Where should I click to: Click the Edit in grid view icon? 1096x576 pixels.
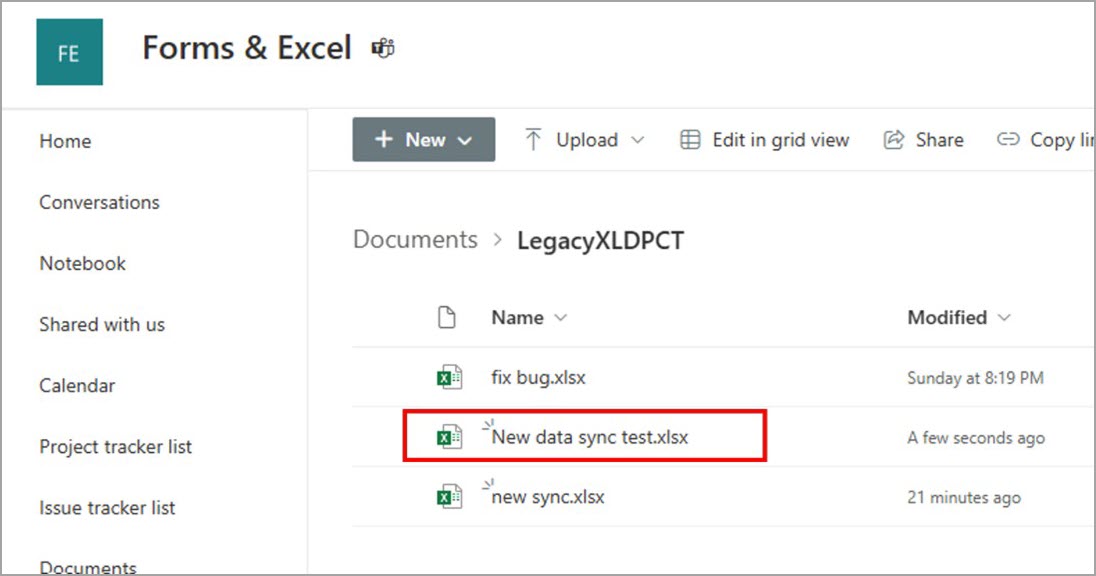(690, 140)
